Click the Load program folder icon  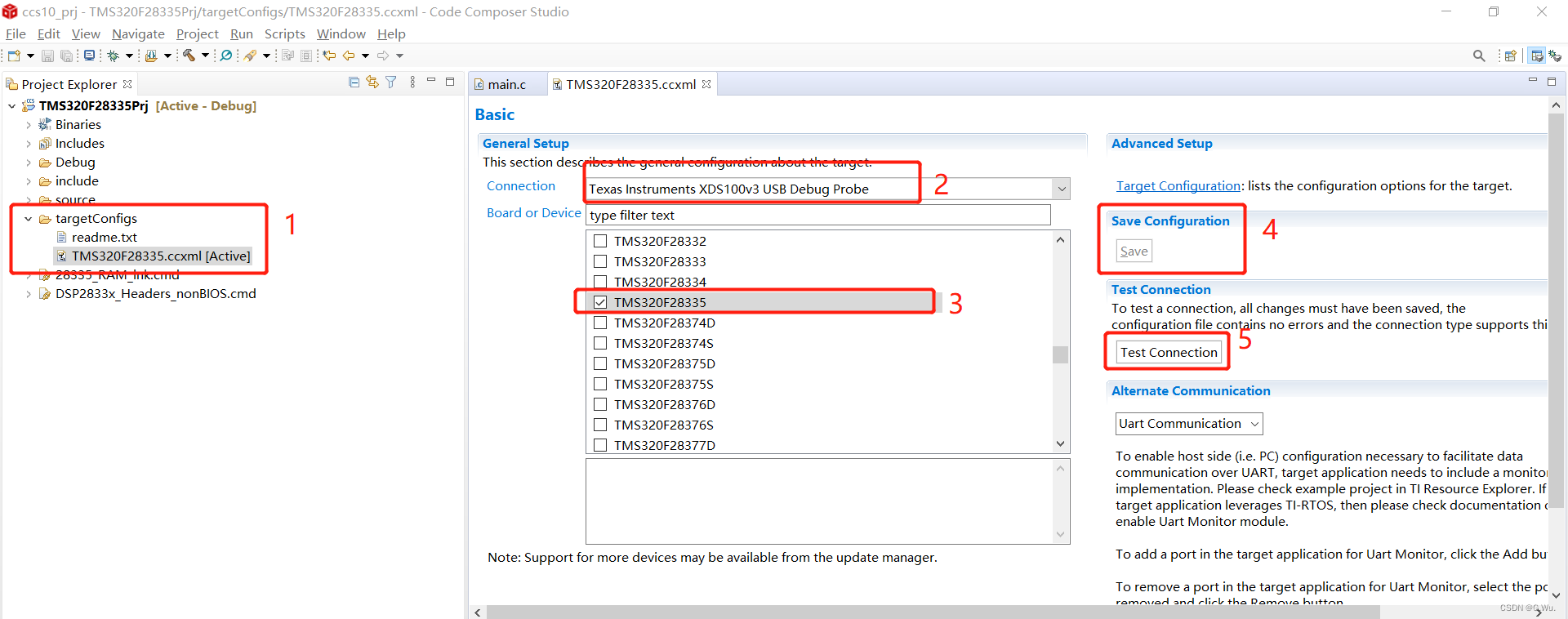[151, 56]
